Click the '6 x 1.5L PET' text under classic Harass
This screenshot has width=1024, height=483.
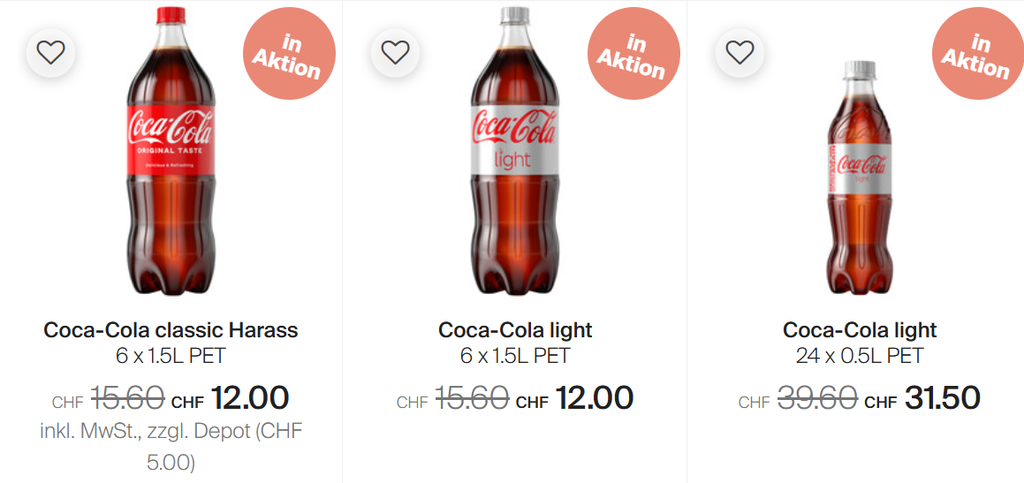pos(171,355)
